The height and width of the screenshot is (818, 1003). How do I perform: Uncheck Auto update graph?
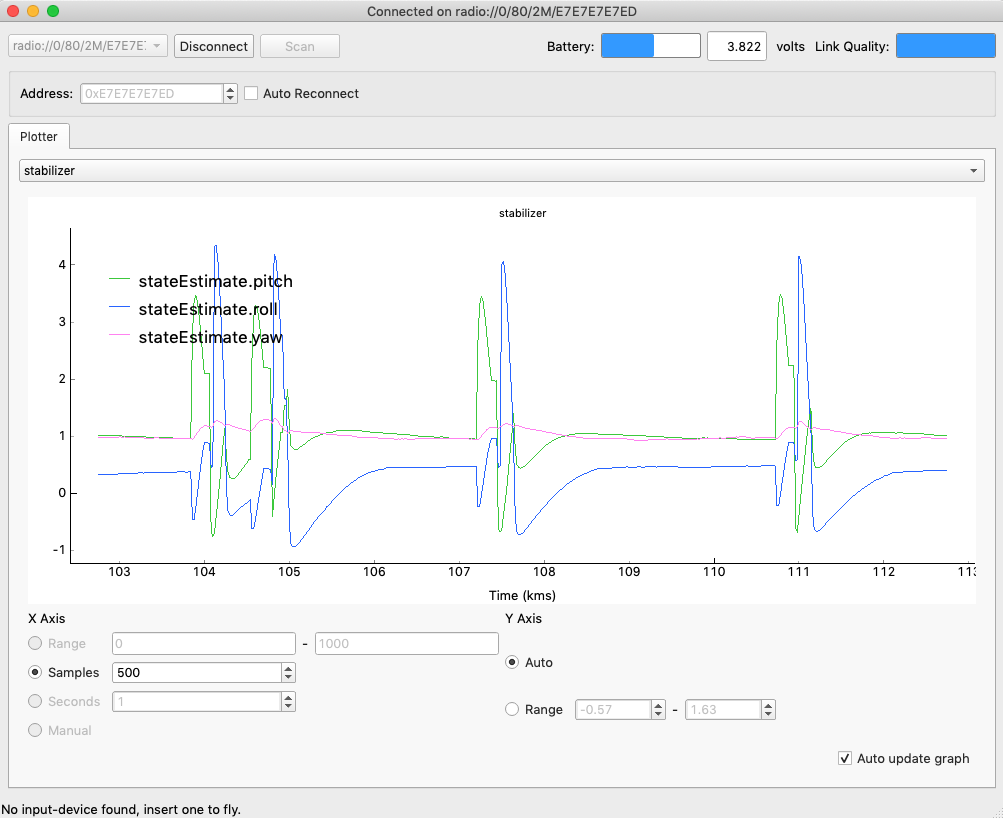[845, 758]
